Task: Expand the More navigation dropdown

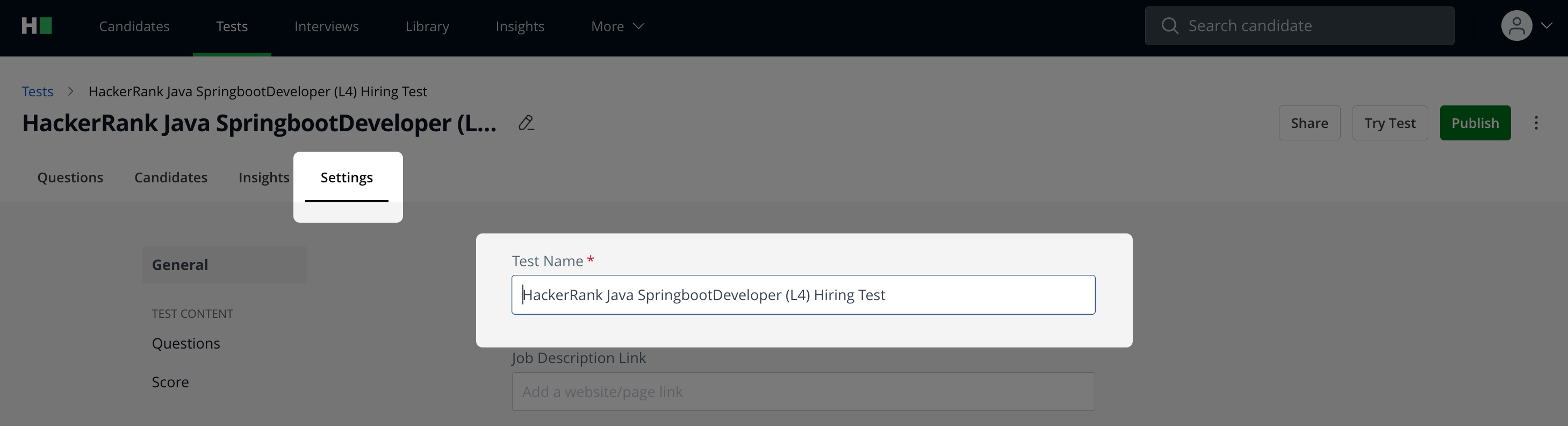Action: [x=617, y=26]
